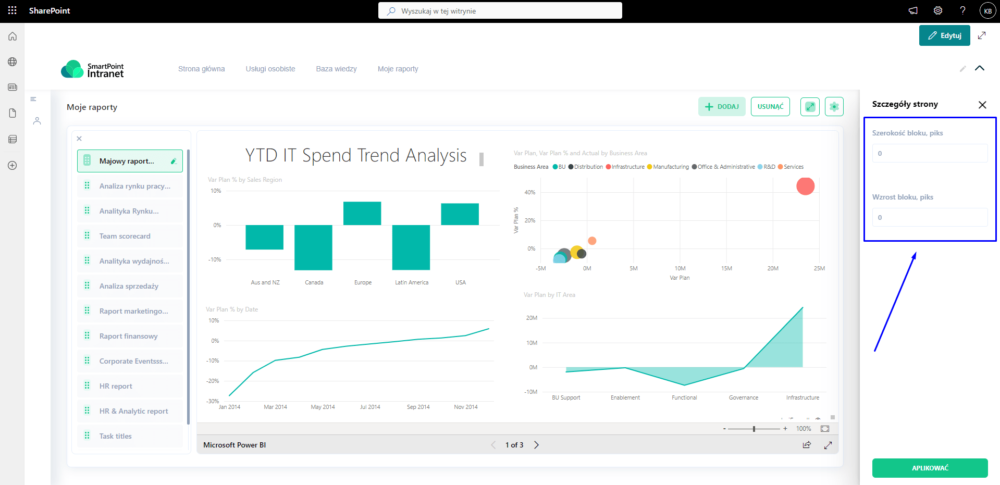This screenshot has height=485, width=1000.
Task: Open the green gear report settings button
Action: coord(834,106)
